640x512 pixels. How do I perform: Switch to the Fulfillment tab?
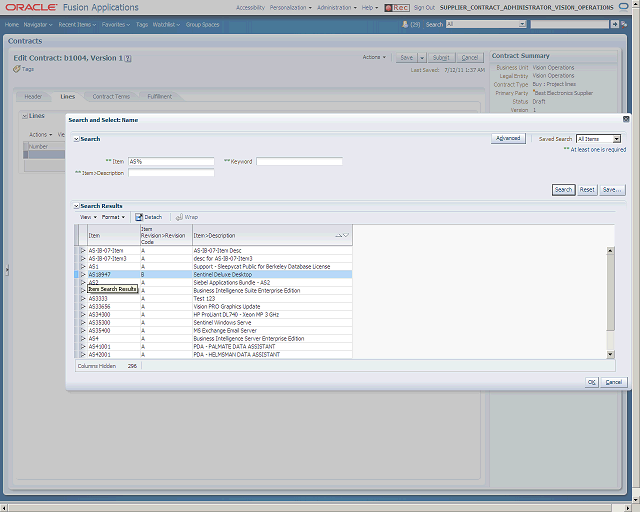(x=160, y=97)
